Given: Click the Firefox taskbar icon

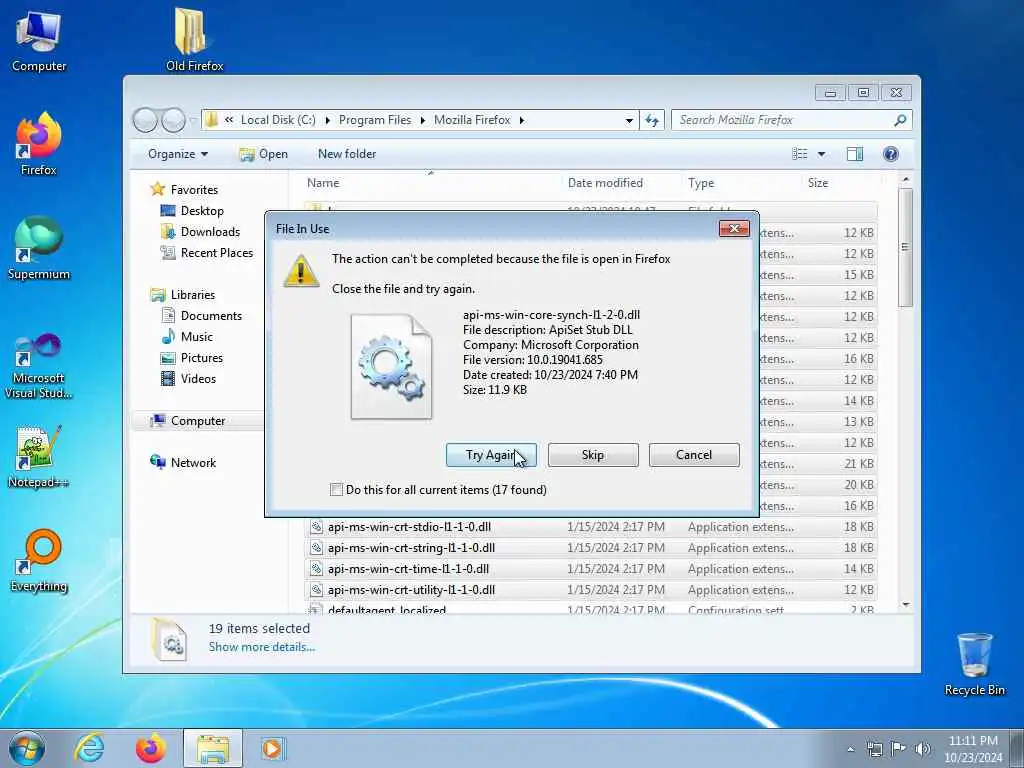Looking at the screenshot, I should point(150,748).
